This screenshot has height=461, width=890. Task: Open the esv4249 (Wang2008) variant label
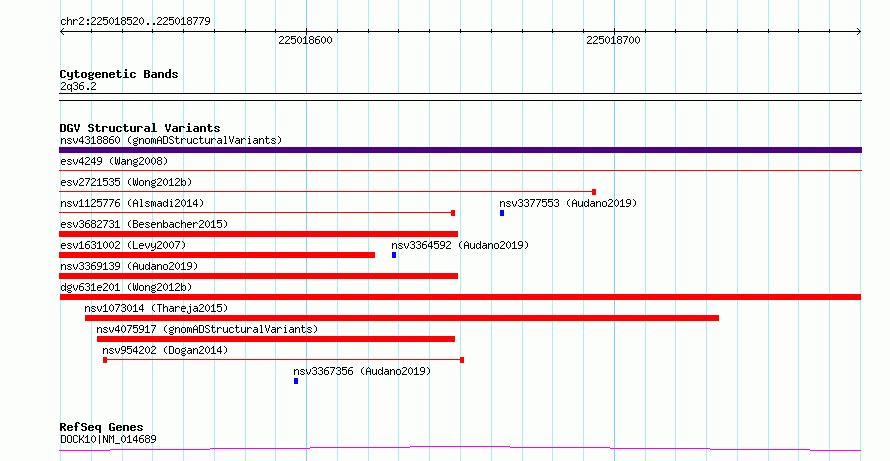[114, 161]
